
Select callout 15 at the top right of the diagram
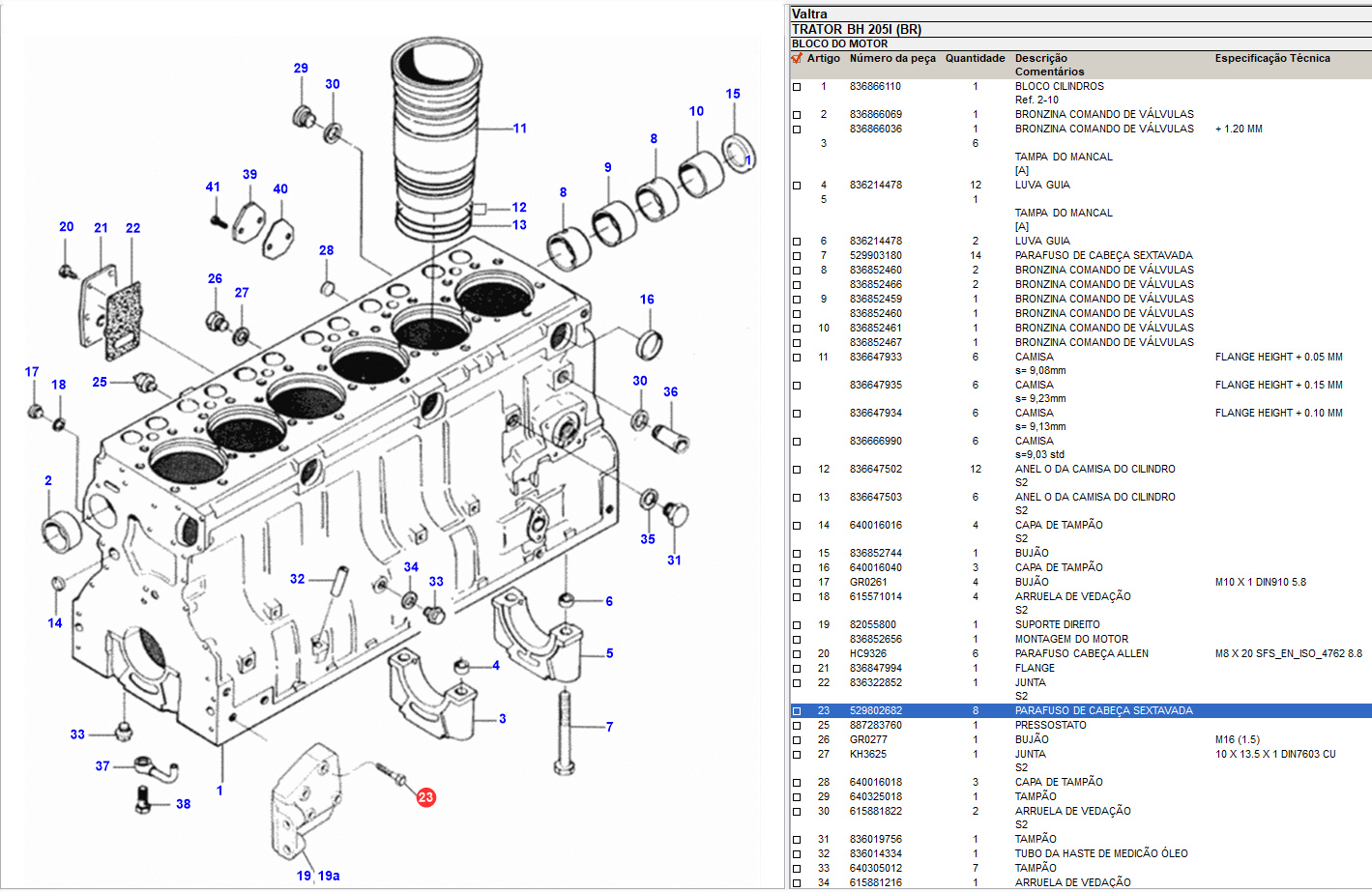point(733,94)
